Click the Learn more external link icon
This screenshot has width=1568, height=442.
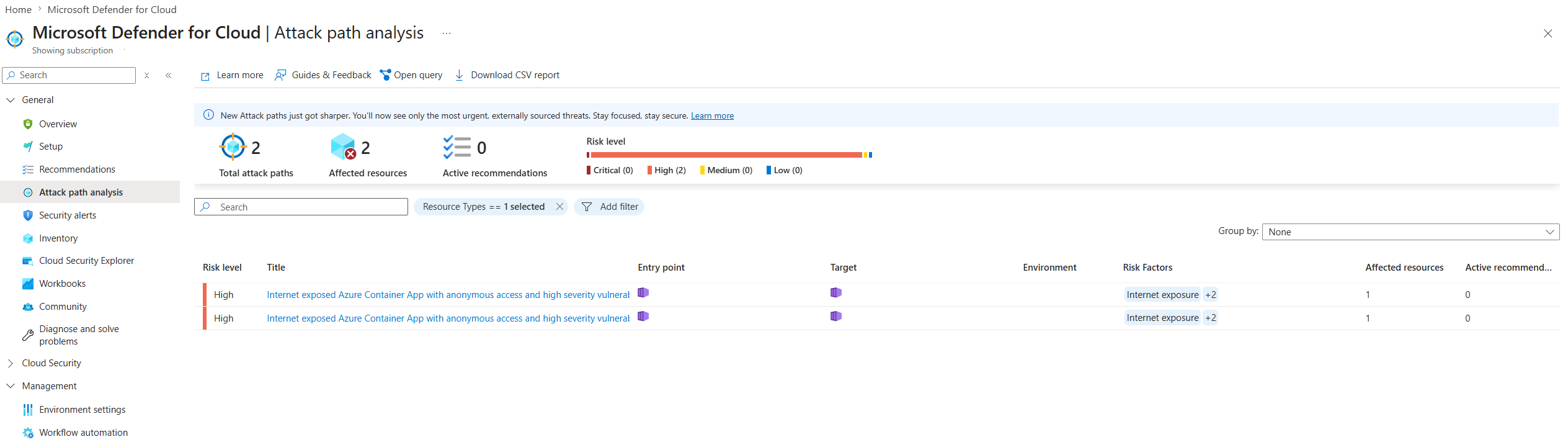(x=205, y=76)
